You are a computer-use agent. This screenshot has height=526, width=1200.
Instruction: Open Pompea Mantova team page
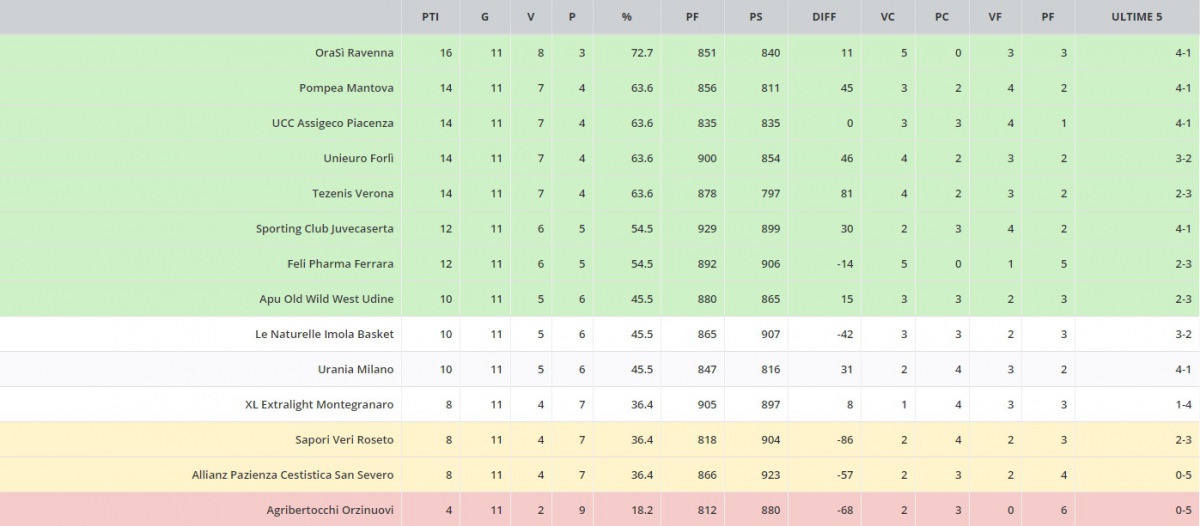[x=346, y=88]
